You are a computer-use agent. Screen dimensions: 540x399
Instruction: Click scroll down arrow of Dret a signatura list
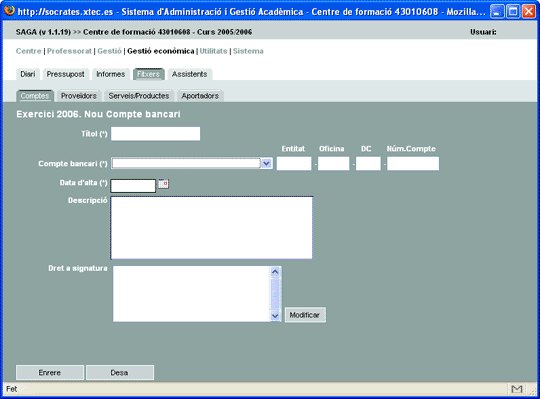pyautogui.click(x=275, y=315)
